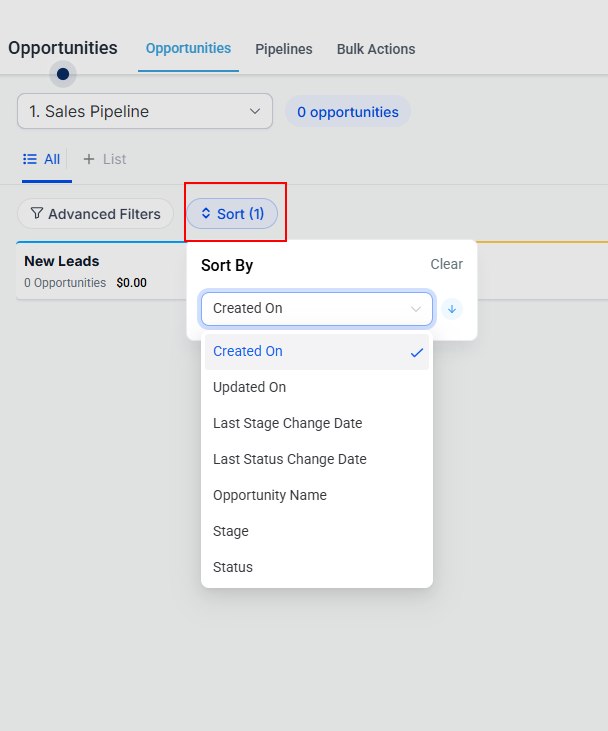Select Stage sort option

[317, 531]
